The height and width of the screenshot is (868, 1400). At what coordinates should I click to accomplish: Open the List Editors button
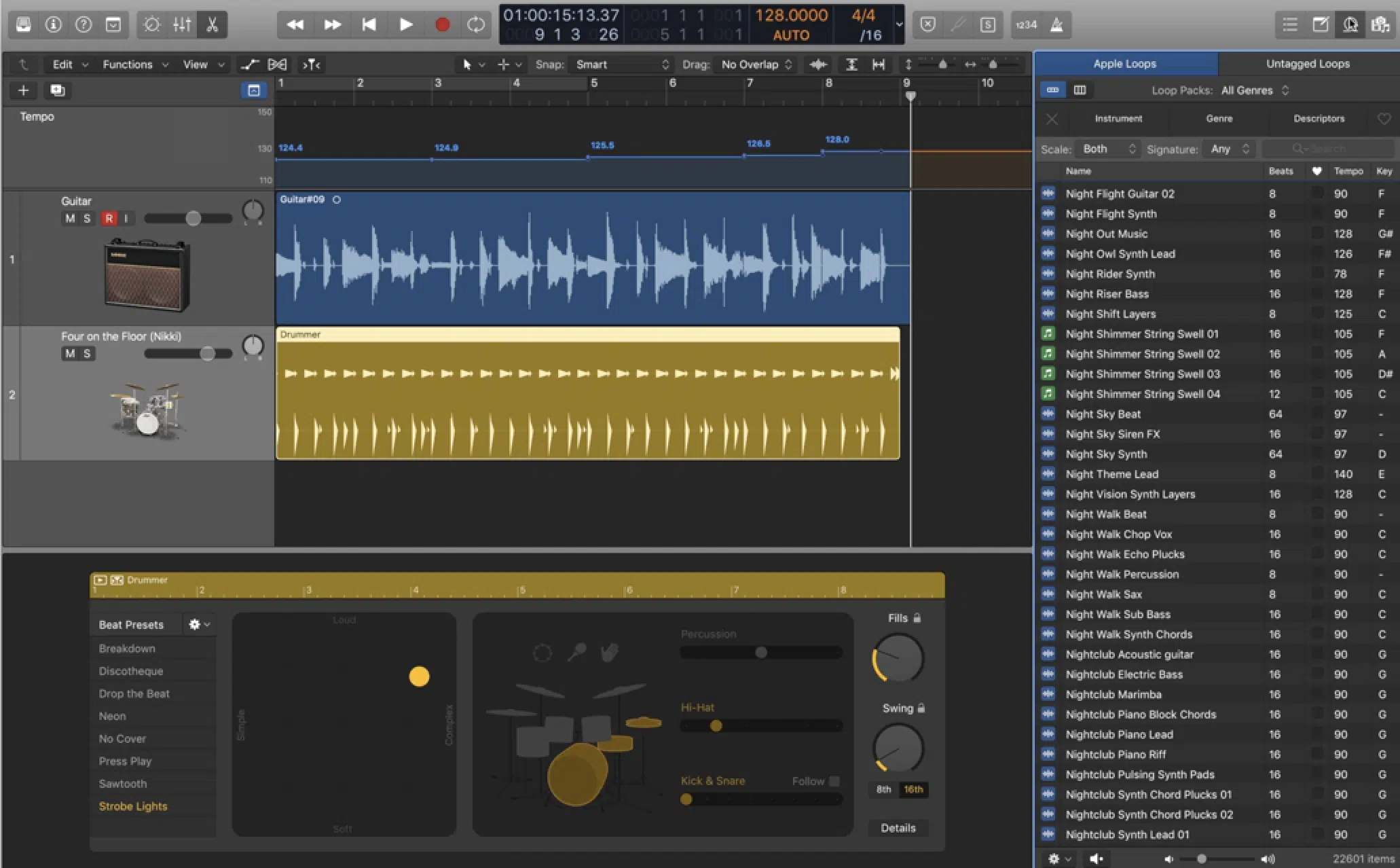point(1290,25)
